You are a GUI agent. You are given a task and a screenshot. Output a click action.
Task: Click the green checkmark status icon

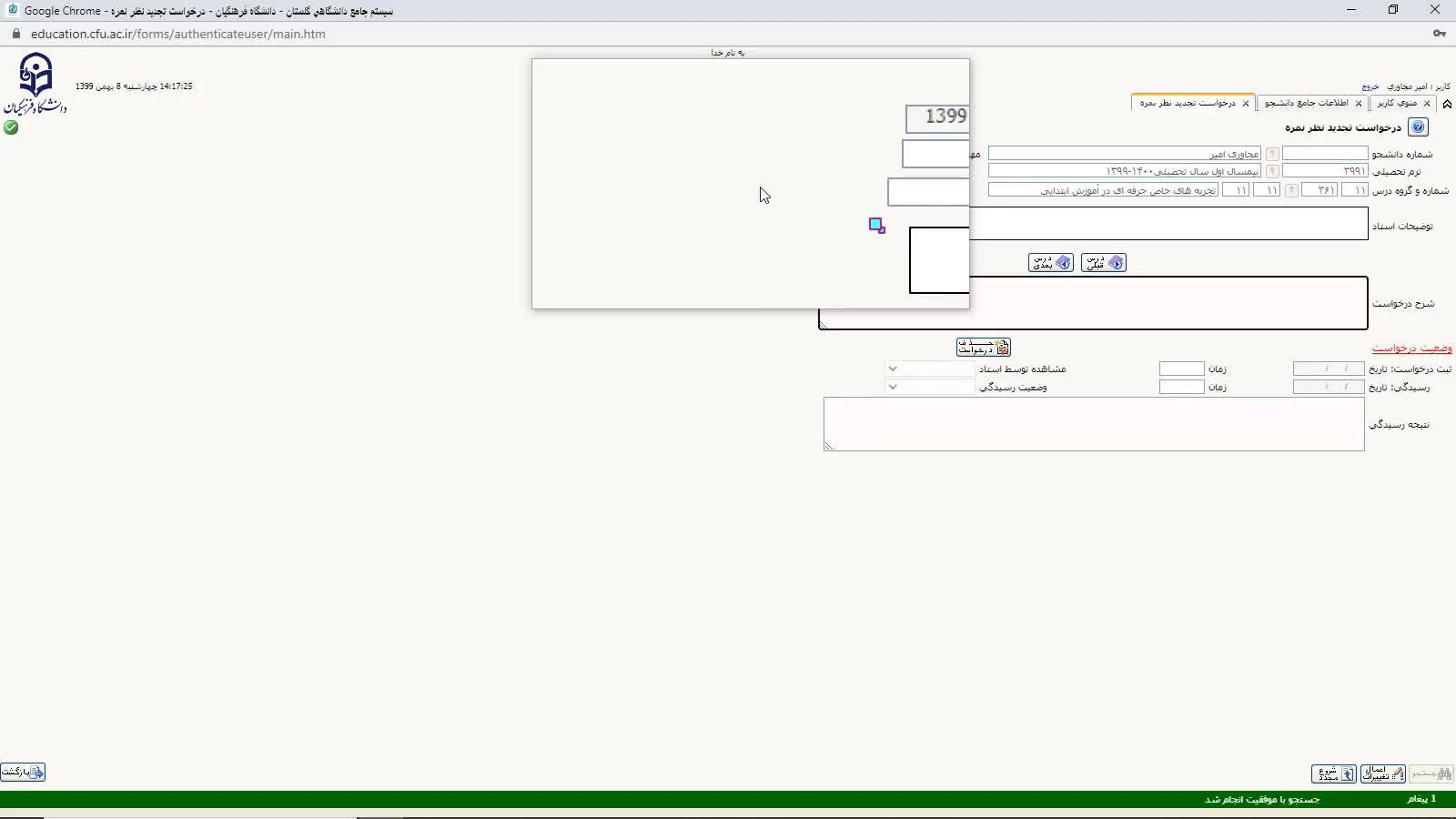point(11,127)
